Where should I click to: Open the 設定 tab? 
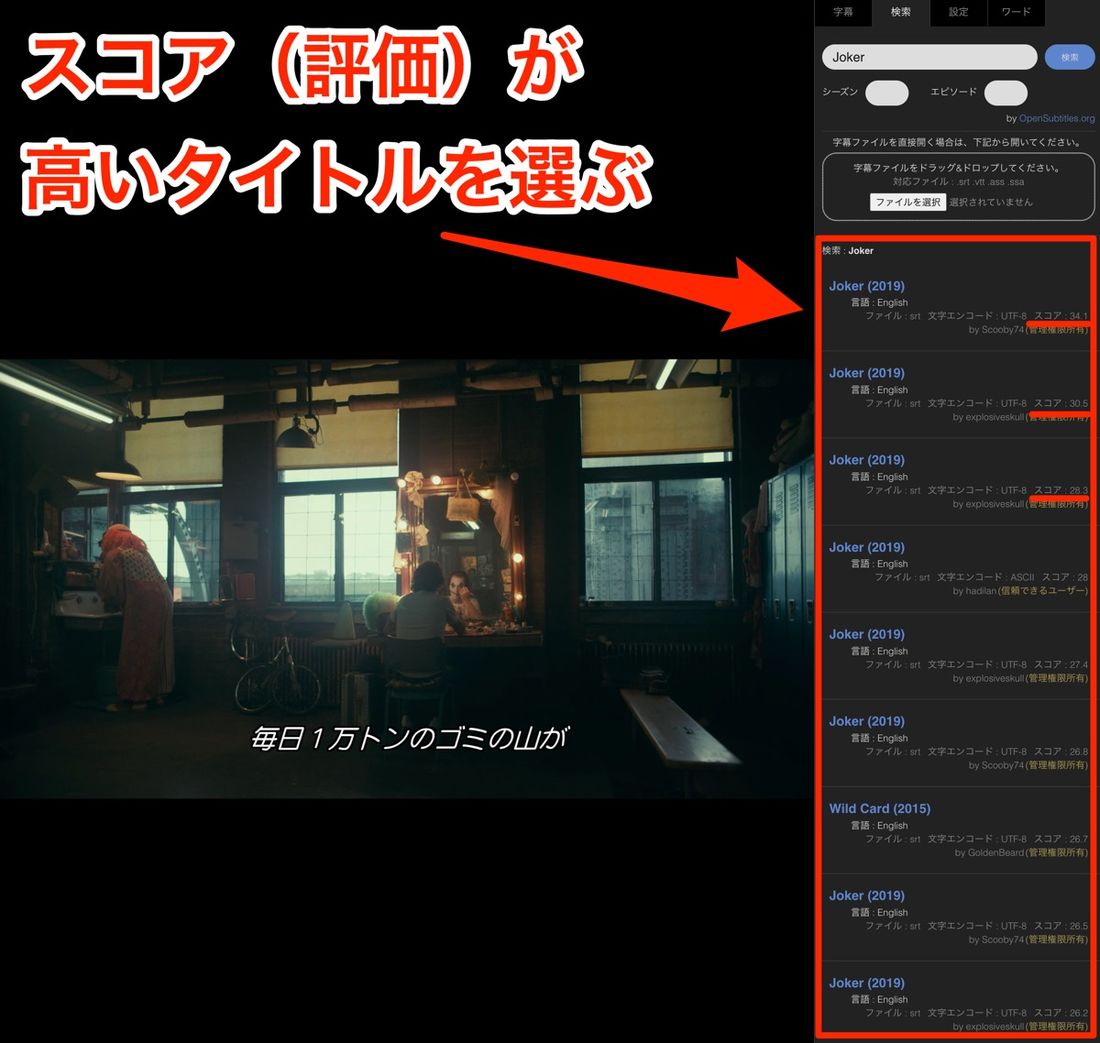click(x=958, y=12)
